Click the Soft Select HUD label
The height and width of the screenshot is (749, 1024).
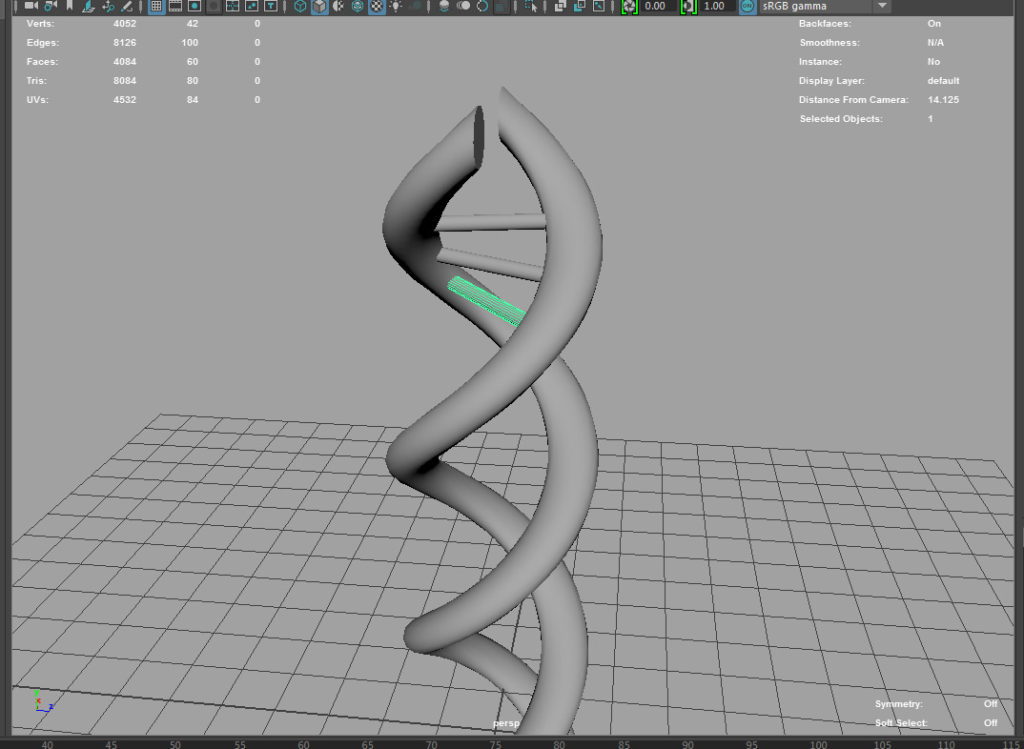point(901,722)
